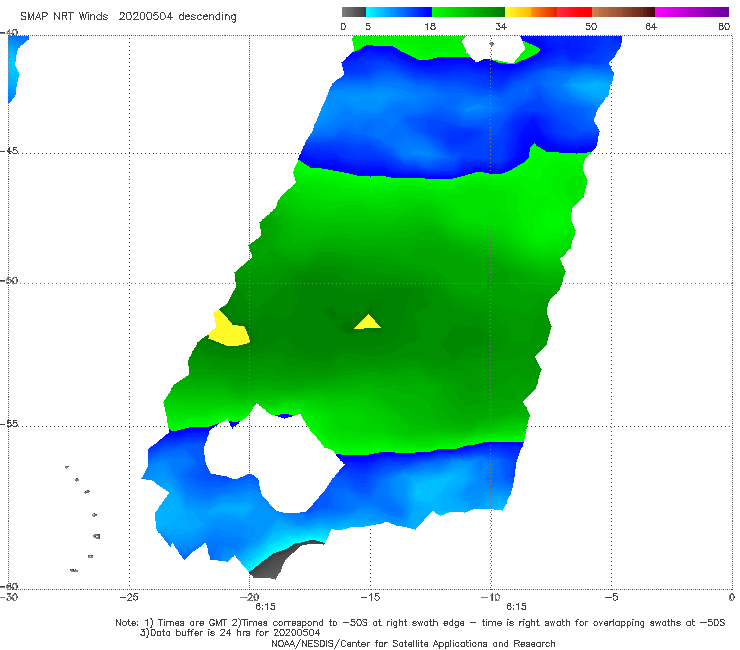Image resolution: width=740 pixels, height=650 pixels.
Task: Click the brown segment of the color bar
Action: [x=623, y=12]
